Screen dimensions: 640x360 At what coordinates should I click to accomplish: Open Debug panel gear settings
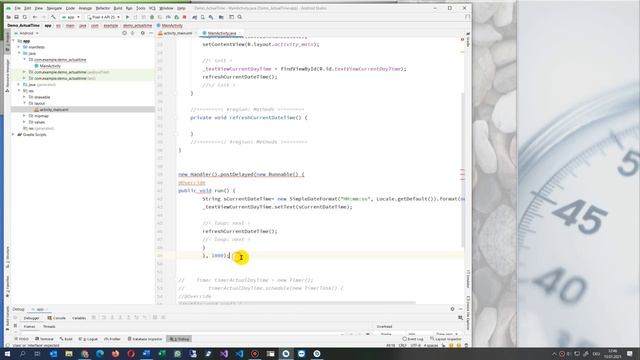pyautogui.click(x=452, y=309)
